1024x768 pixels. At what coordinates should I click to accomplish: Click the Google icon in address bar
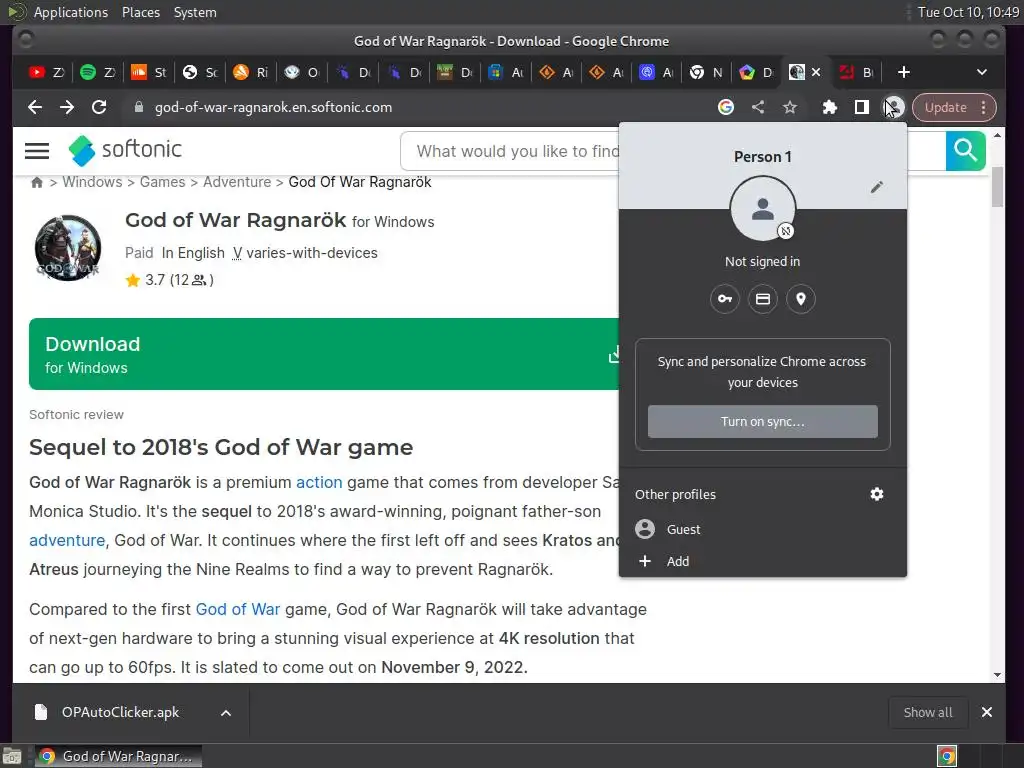[726, 107]
